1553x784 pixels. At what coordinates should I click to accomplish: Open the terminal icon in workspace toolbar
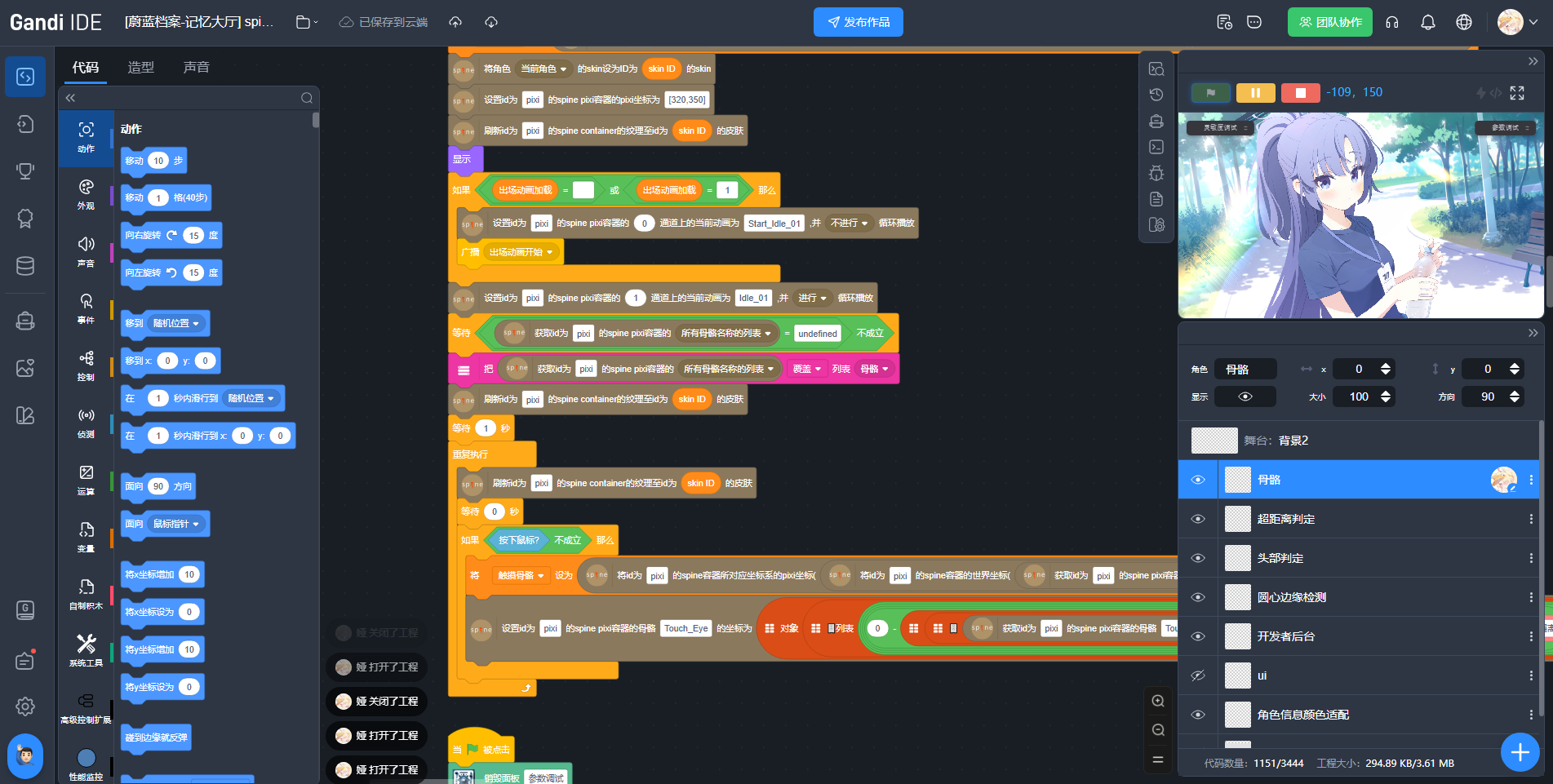click(x=1156, y=147)
